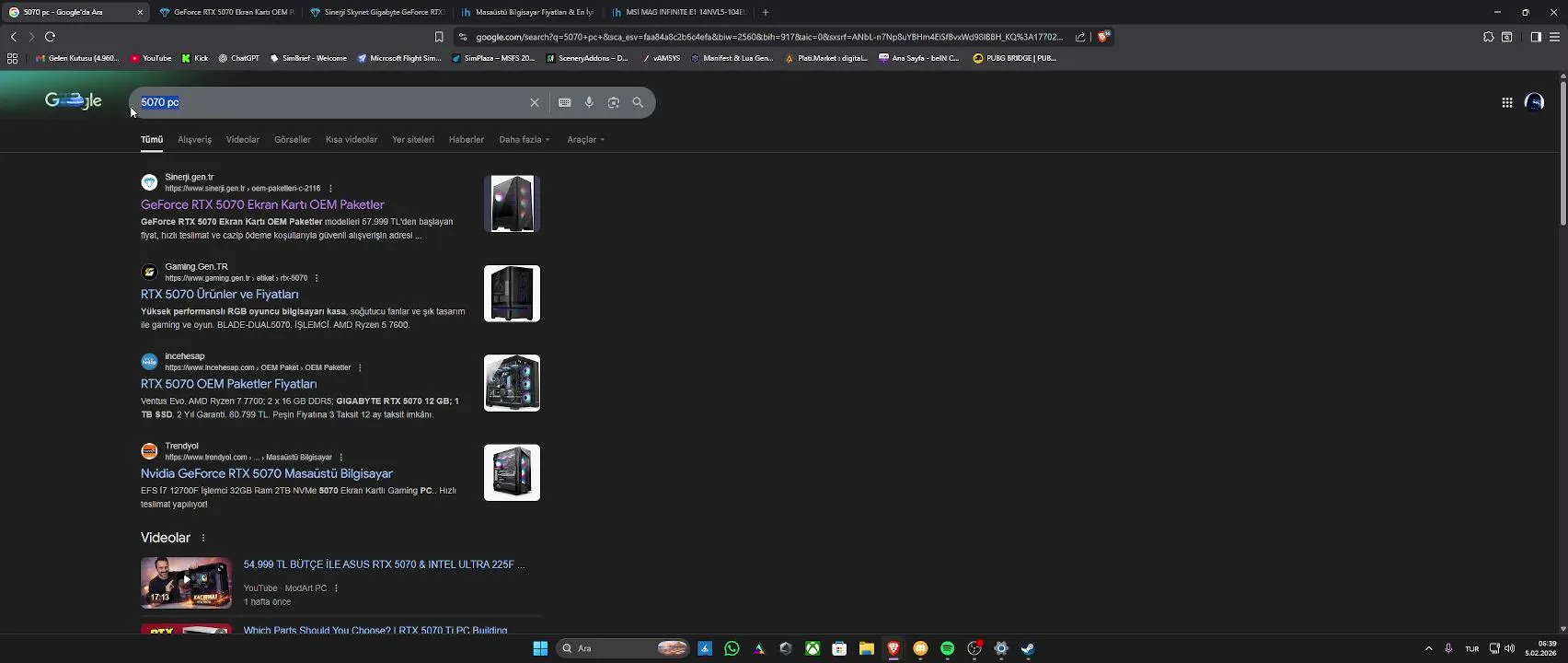Open the Google account avatar menu
Viewport: 1568px width, 663px height.
pos(1534,102)
